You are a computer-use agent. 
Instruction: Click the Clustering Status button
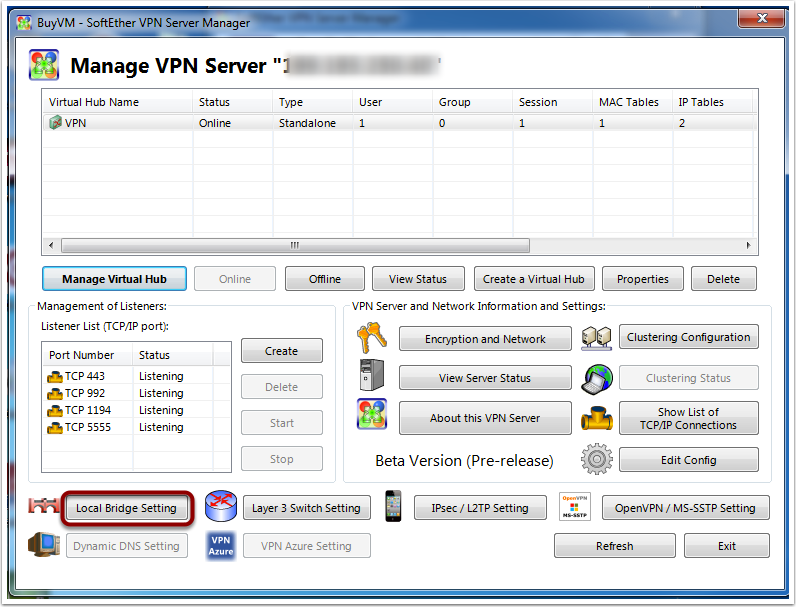(688, 378)
